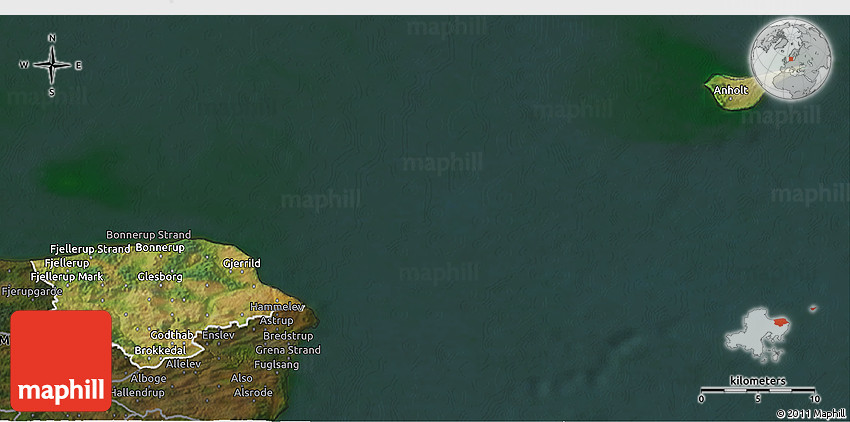Select the Anholt island label

(730, 90)
